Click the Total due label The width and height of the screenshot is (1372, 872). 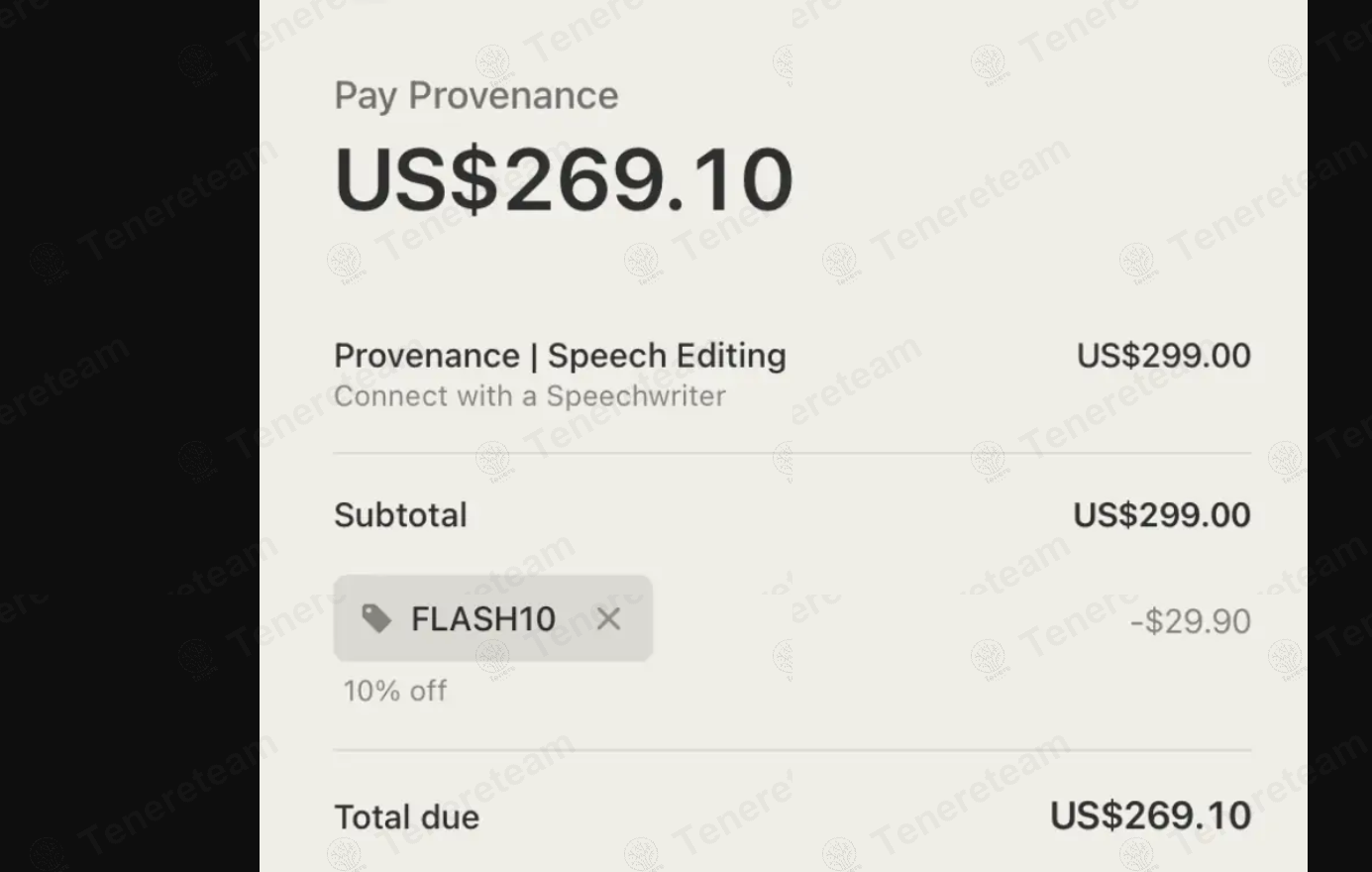point(406,817)
